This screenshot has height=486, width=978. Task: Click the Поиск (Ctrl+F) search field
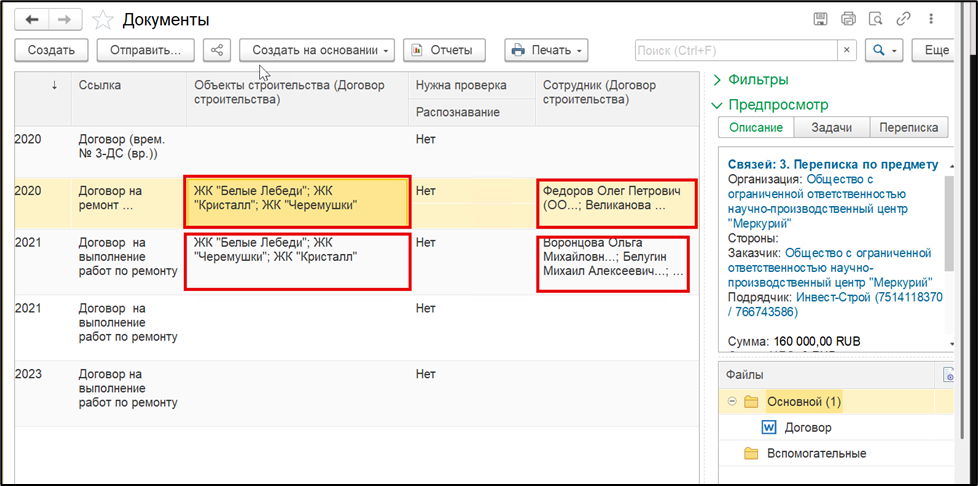[x=736, y=51]
